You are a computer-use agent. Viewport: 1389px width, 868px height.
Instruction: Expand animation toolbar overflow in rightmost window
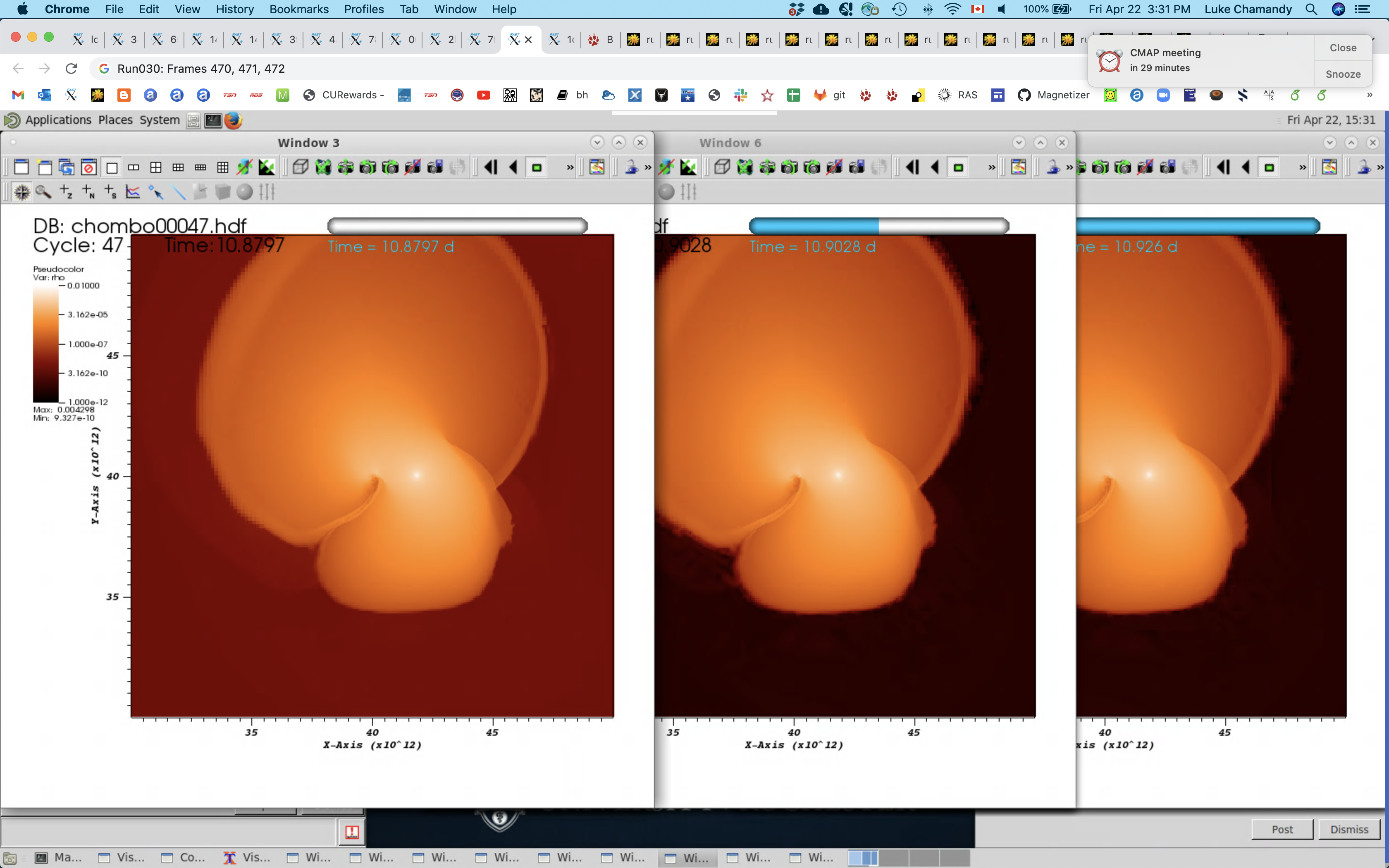pyautogui.click(x=1303, y=168)
